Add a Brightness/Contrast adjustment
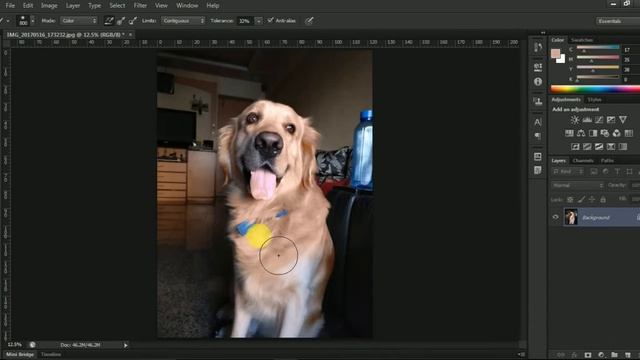The height and width of the screenshot is (360, 640). coord(575,120)
